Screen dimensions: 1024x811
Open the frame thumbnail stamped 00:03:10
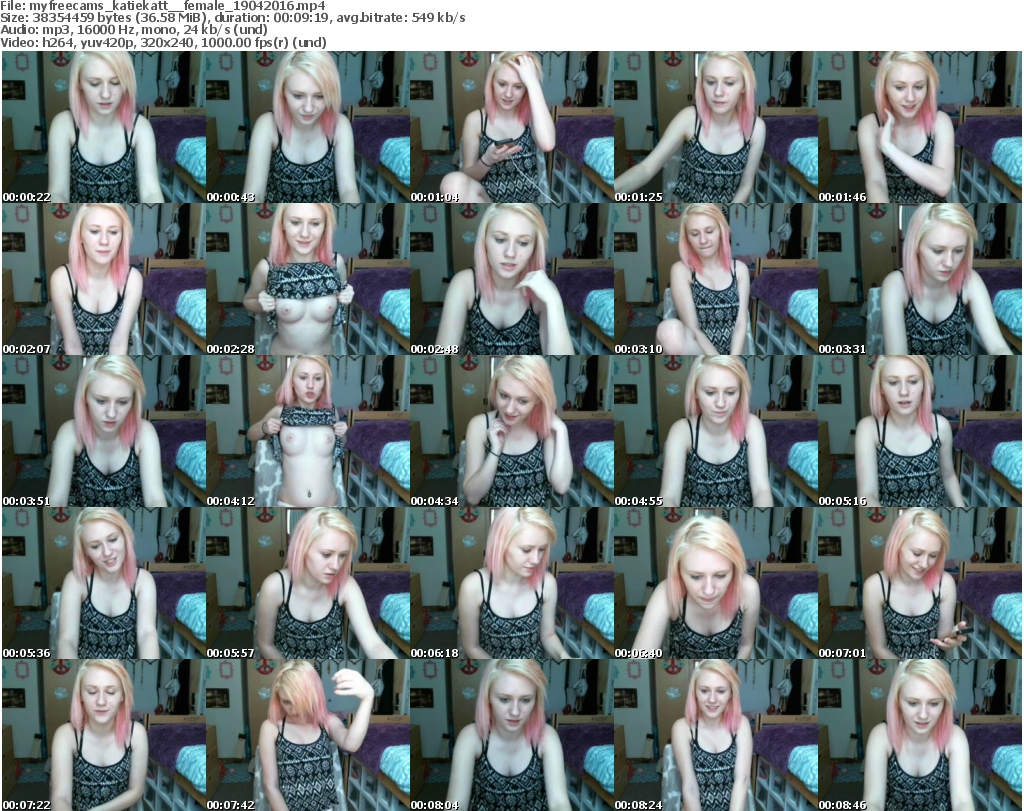click(x=715, y=279)
